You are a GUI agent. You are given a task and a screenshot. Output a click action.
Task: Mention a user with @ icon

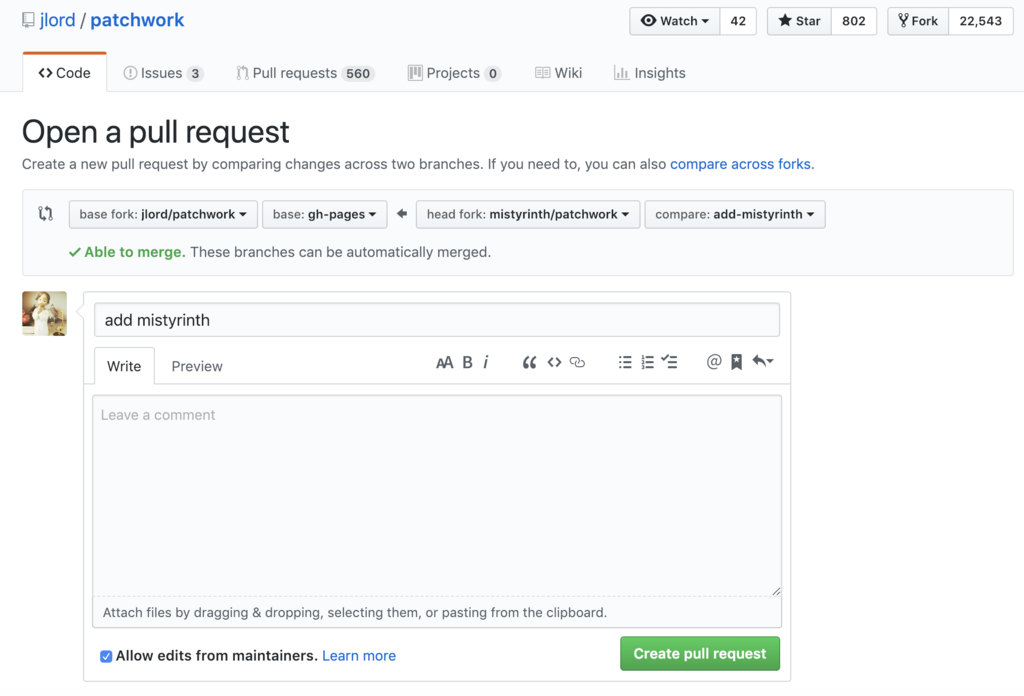(714, 362)
